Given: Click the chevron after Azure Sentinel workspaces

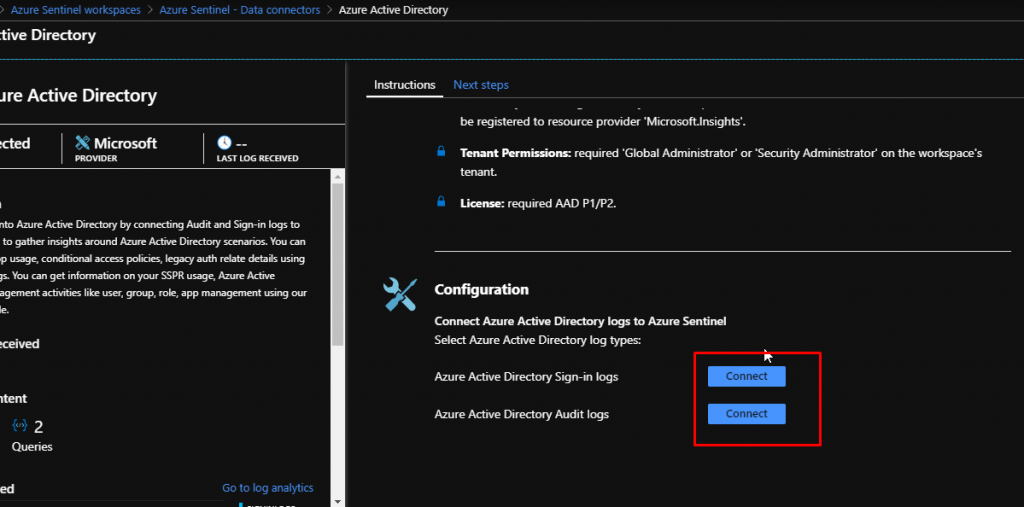Looking at the screenshot, I should pos(151,10).
